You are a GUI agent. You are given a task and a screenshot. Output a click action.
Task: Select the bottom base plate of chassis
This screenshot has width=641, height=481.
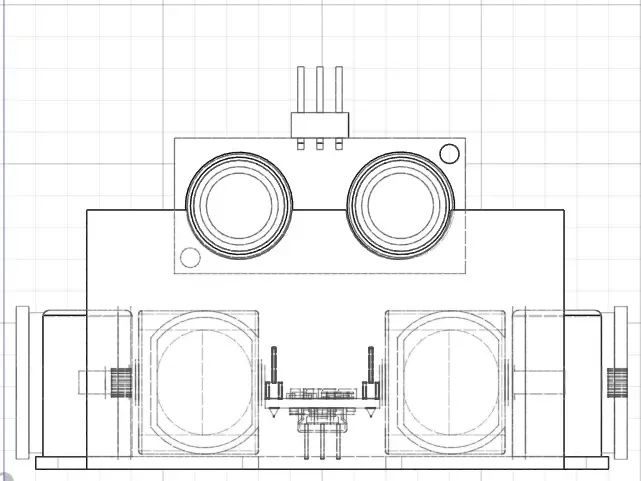click(x=322, y=463)
